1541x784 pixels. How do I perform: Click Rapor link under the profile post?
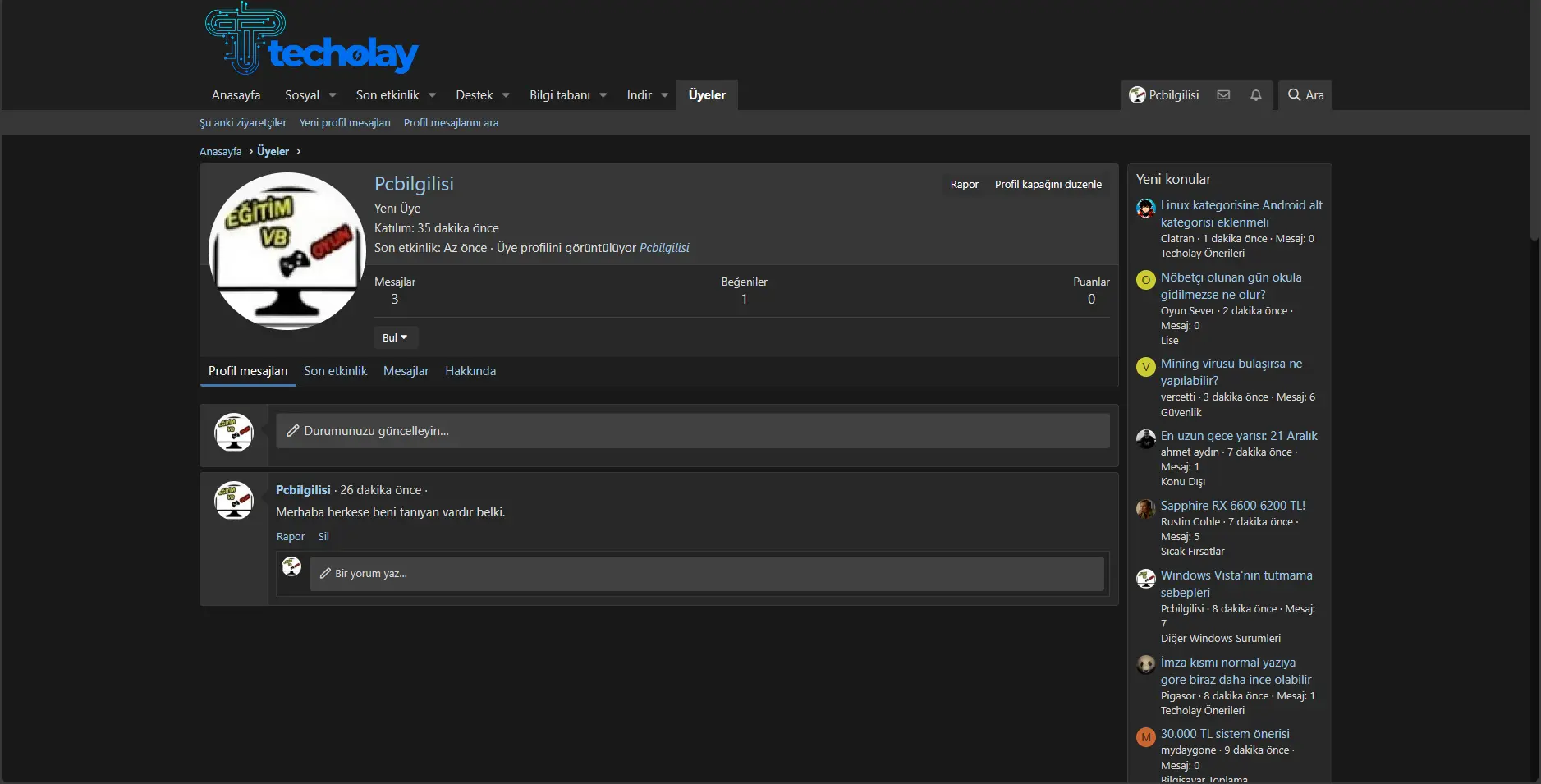(291, 537)
